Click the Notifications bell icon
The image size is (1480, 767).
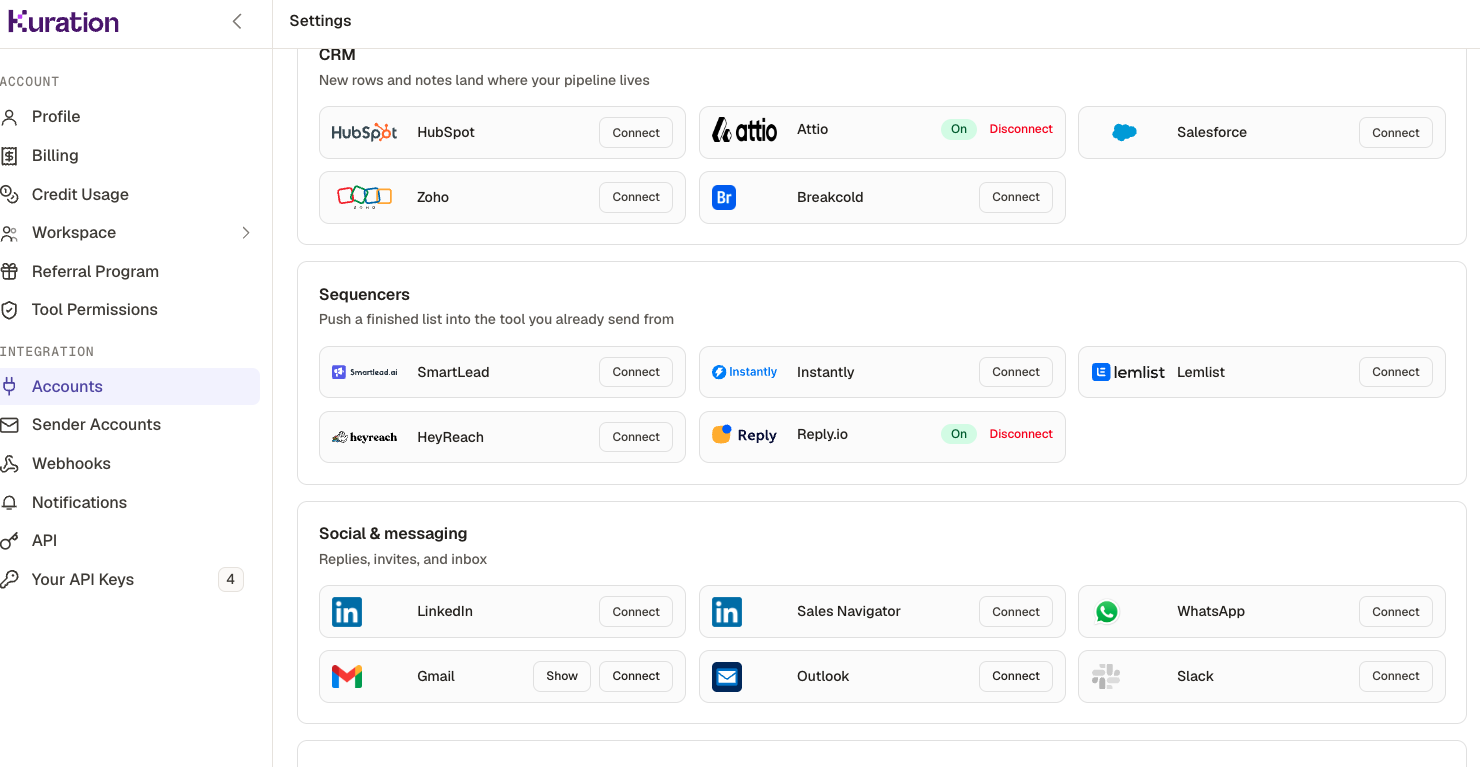(x=10, y=502)
